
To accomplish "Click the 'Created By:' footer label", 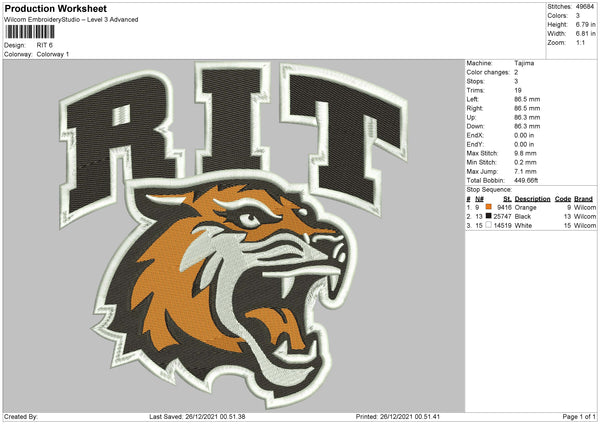I will 21,416.
